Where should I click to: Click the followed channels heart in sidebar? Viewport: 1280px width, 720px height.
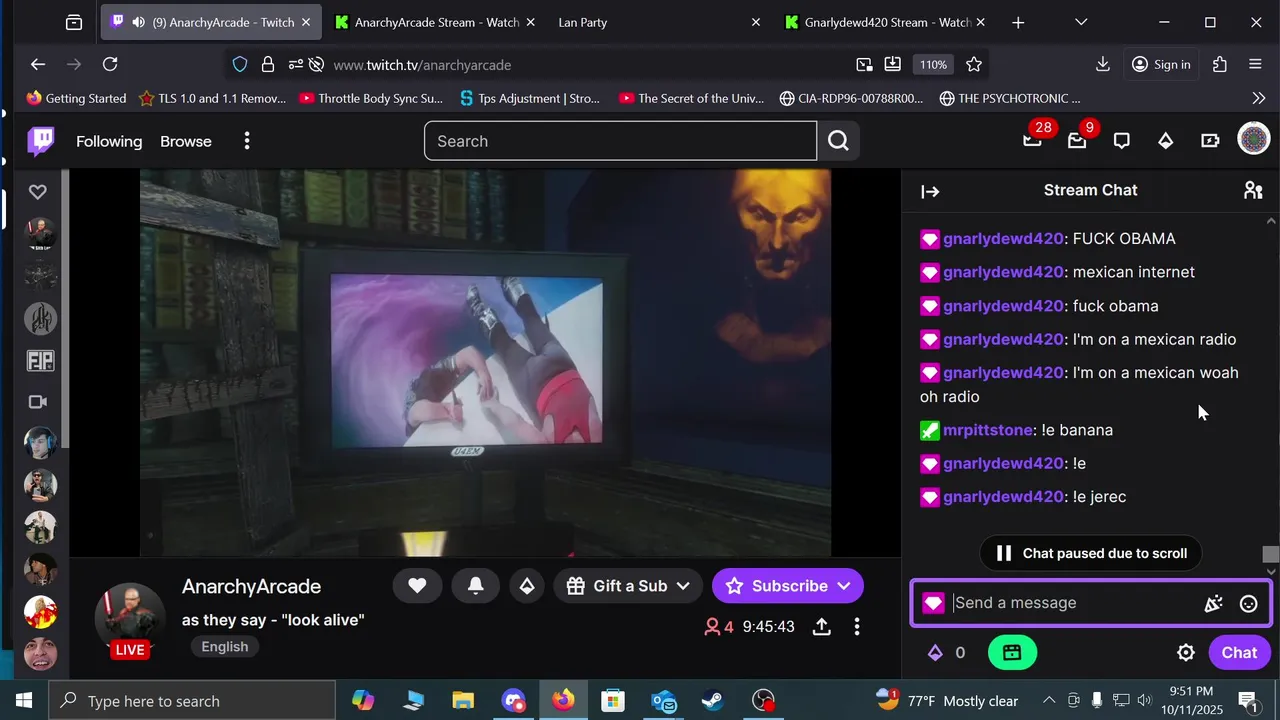pyautogui.click(x=38, y=191)
